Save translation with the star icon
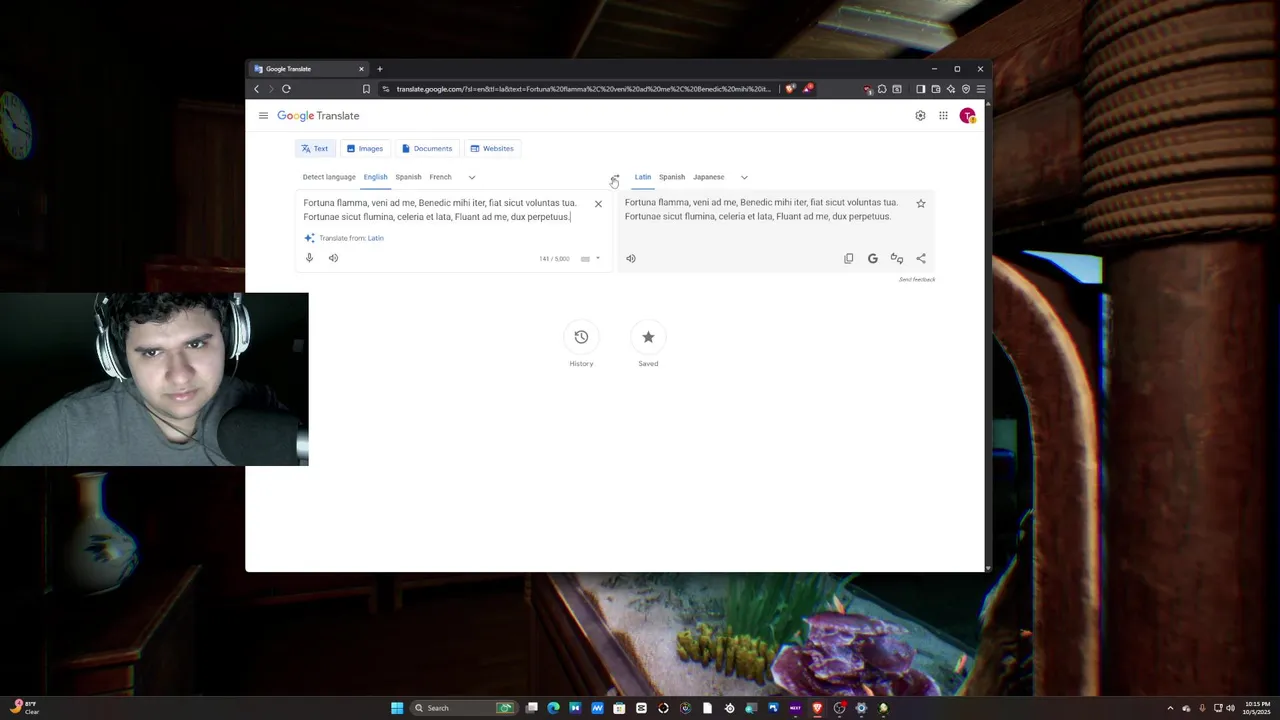 point(921,203)
